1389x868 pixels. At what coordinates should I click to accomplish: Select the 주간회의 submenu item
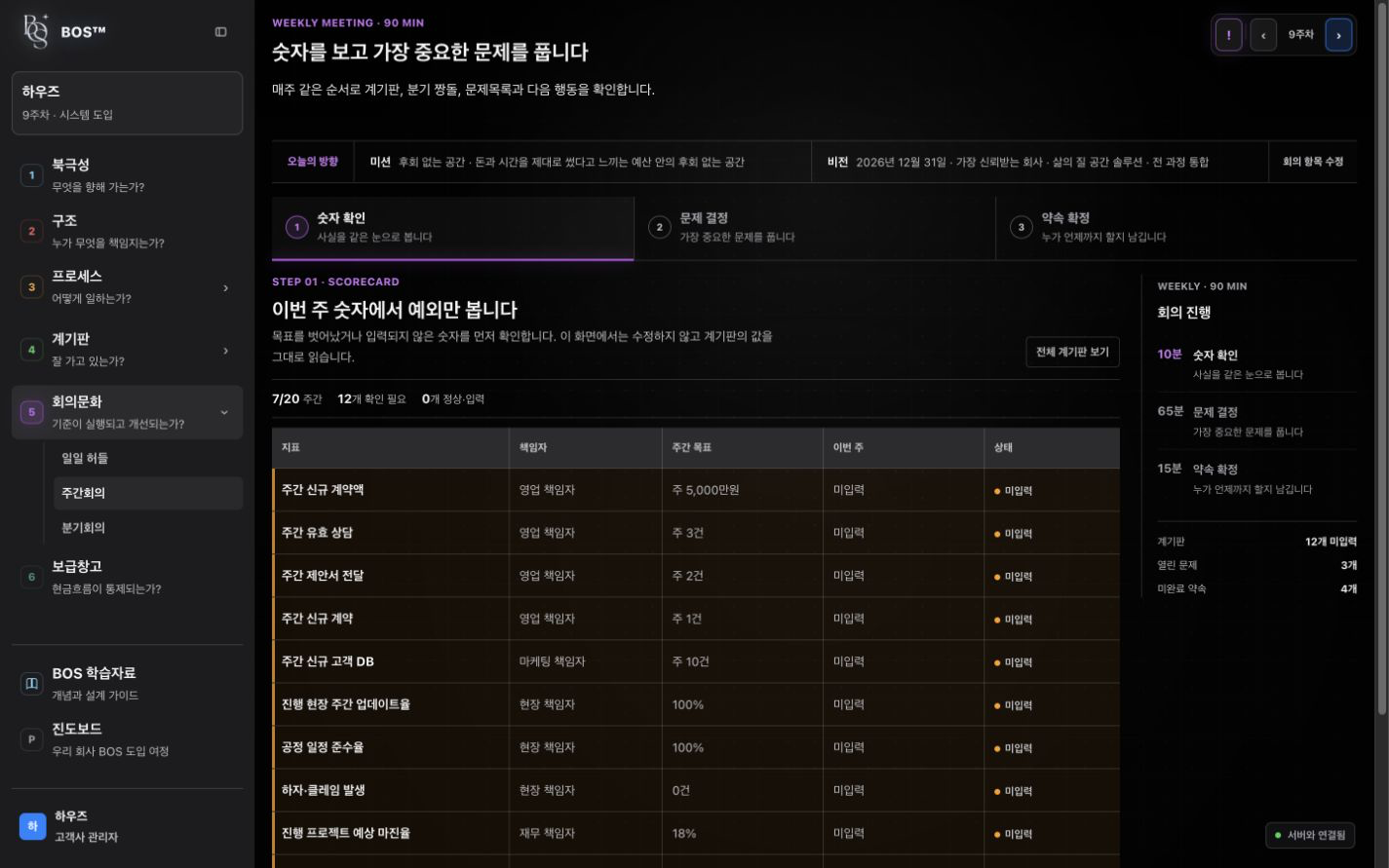[147, 493]
